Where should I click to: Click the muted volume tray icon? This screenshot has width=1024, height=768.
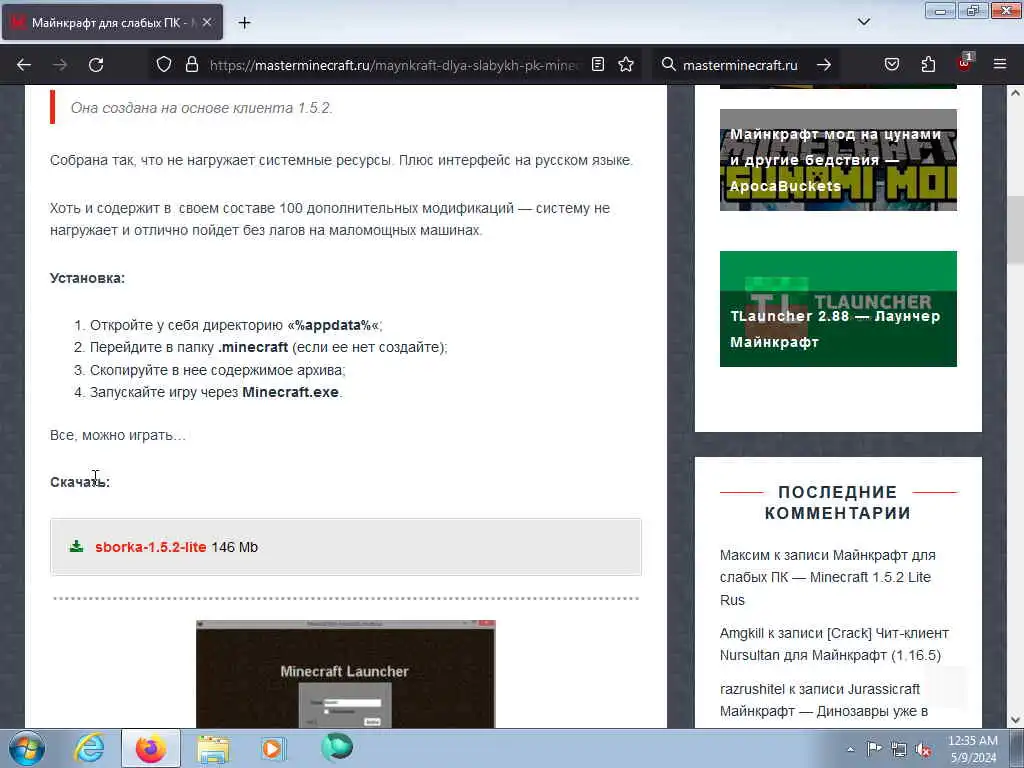[x=923, y=750]
